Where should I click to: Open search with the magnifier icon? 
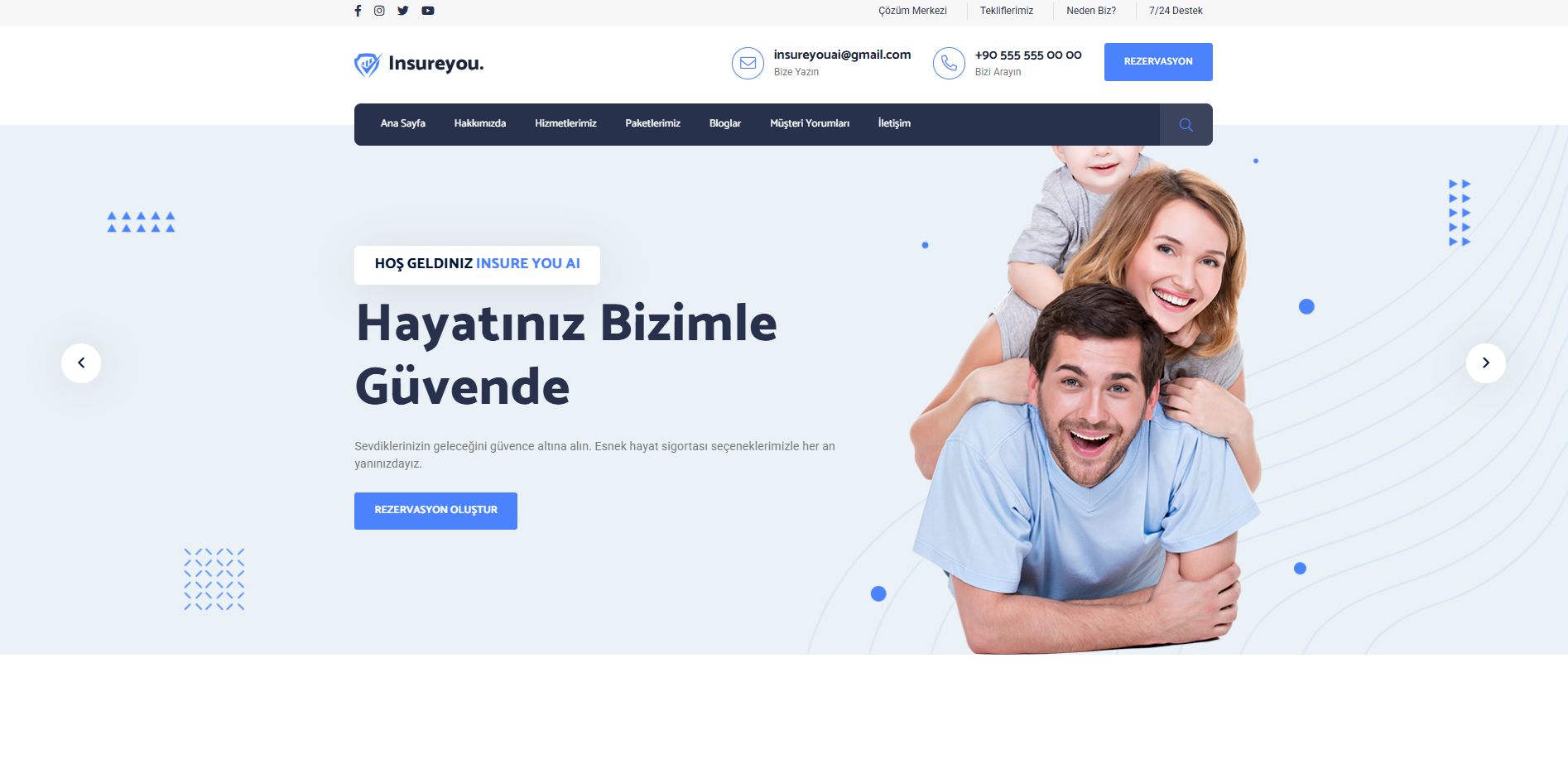[1186, 125]
